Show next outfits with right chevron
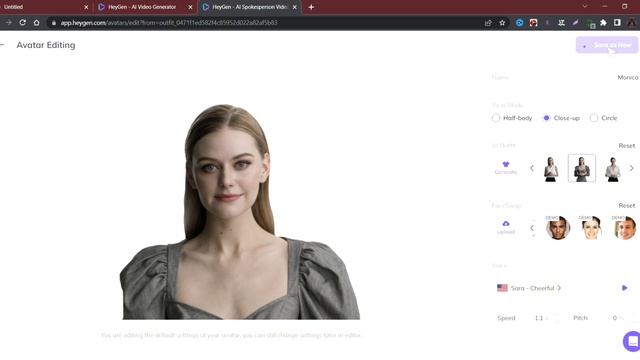 tap(631, 168)
